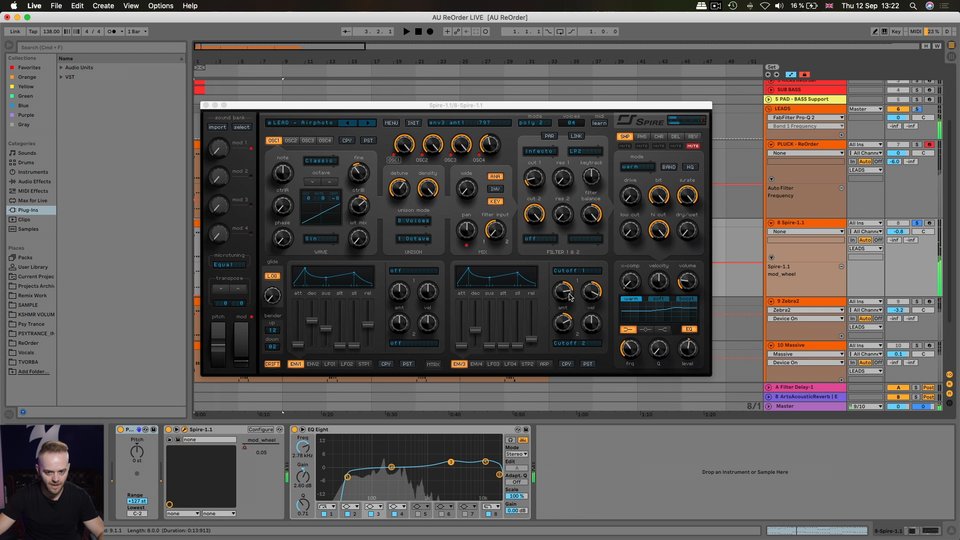Click the arrangement Record button

point(430,31)
